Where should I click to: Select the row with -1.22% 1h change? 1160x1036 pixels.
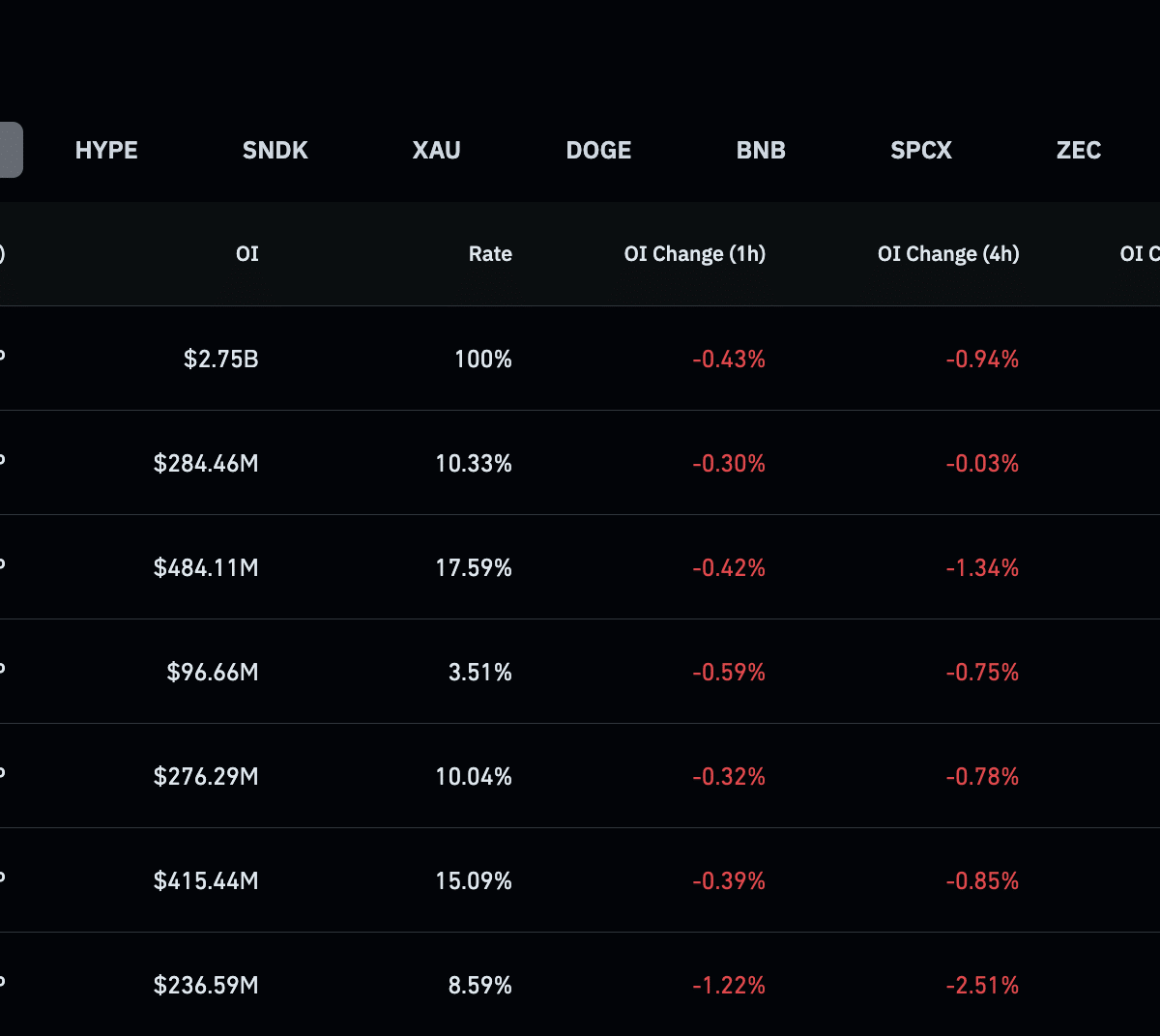580,984
